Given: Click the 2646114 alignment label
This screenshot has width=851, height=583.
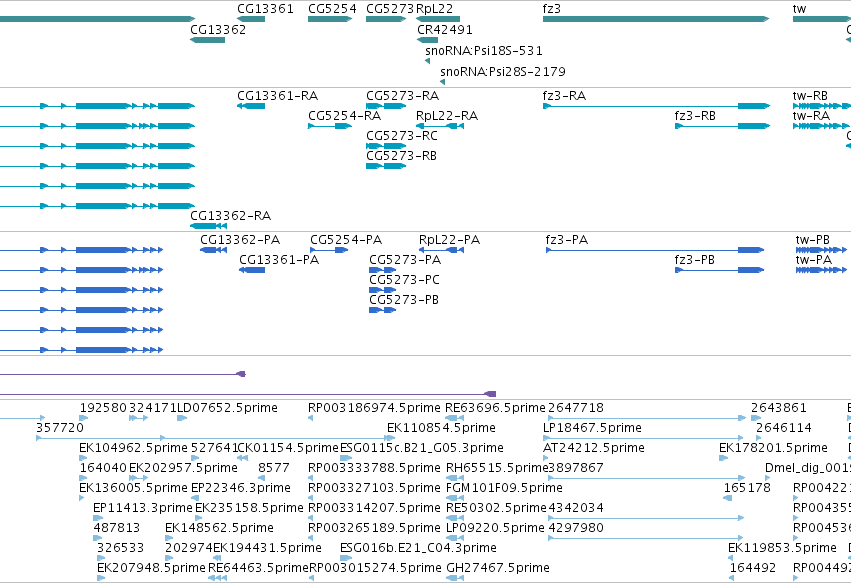Looking at the screenshot, I should (x=784, y=428).
